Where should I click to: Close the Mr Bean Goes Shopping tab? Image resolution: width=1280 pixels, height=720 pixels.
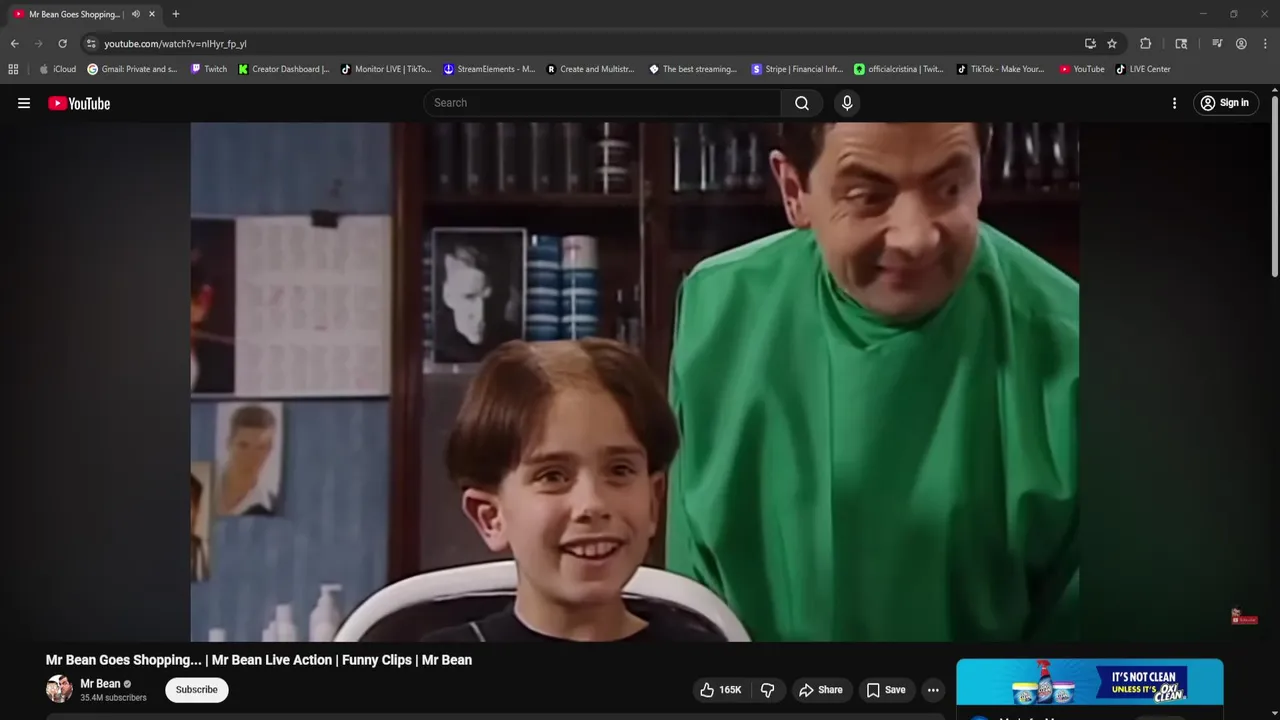coord(152,14)
